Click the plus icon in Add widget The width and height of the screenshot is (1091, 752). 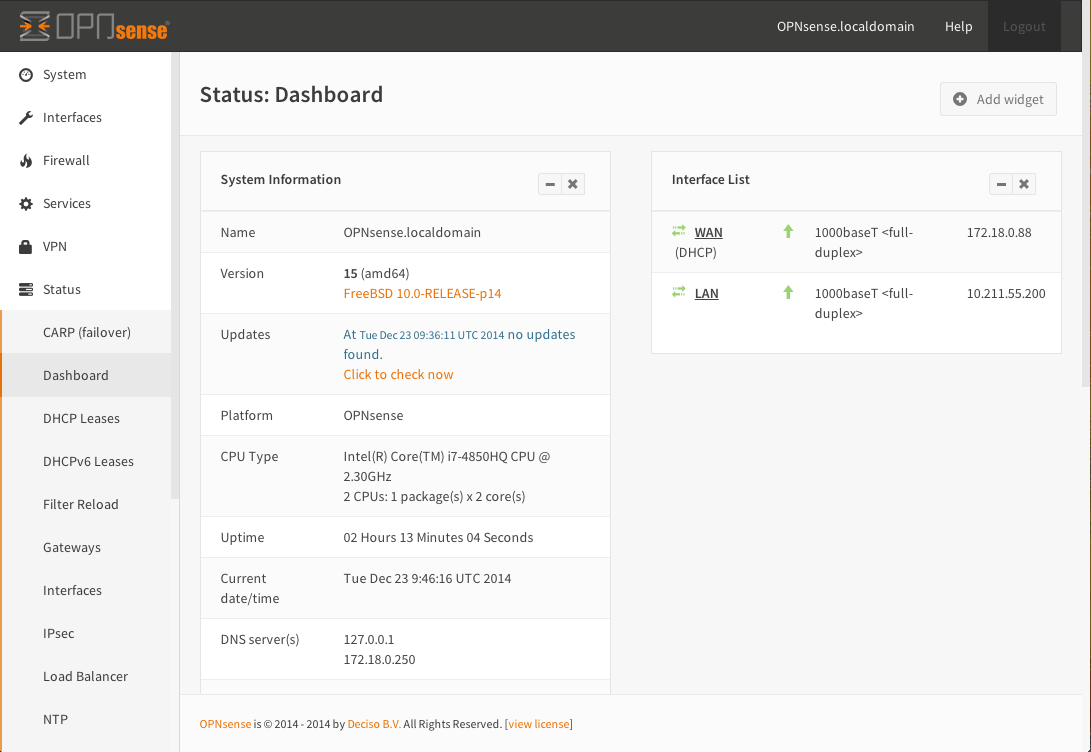959,99
